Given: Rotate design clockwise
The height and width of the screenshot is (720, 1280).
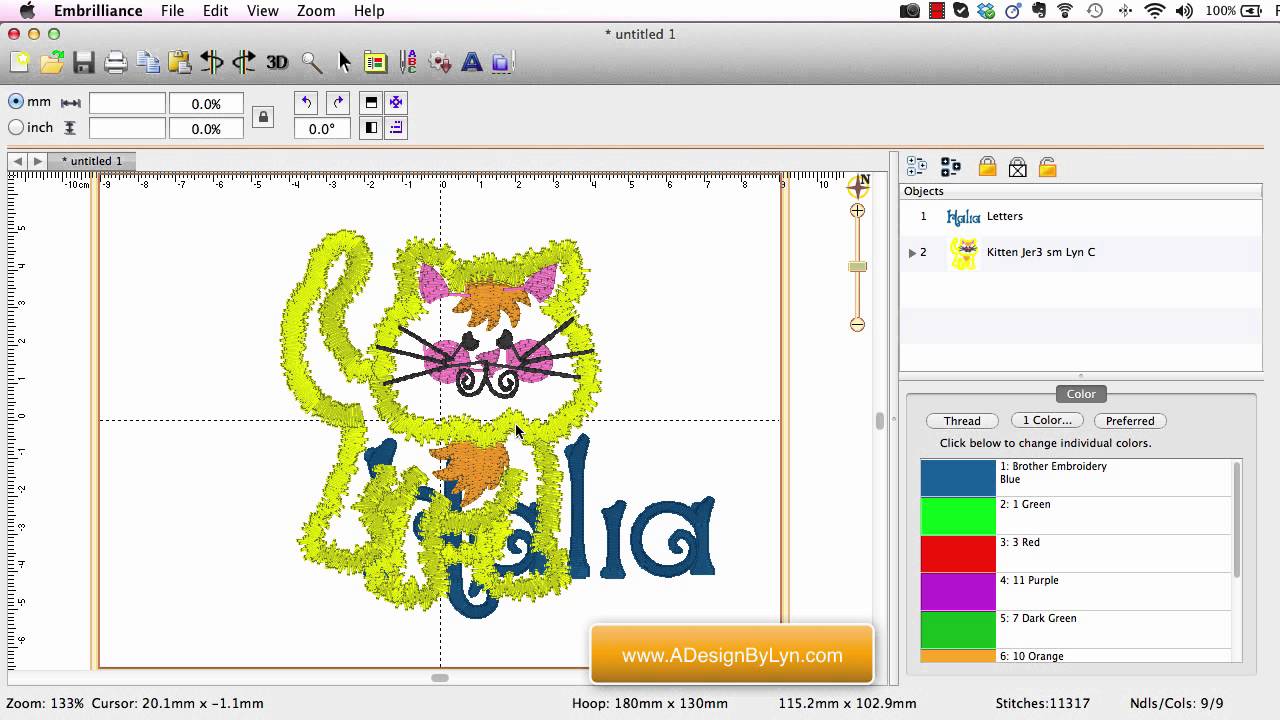Looking at the screenshot, I should (x=338, y=102).
